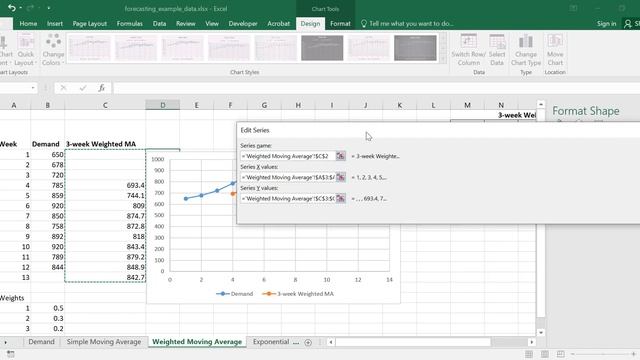Click the Move Chart icon
The image size is (640, 360).
555,50
